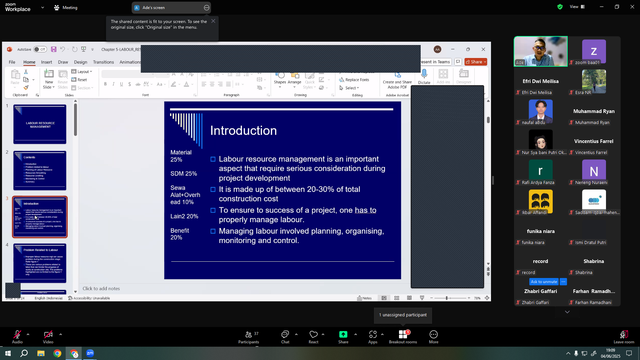Click the Undo arrow in PowerPoint
This screenshot has width=640, height=360.
point(62,49)
